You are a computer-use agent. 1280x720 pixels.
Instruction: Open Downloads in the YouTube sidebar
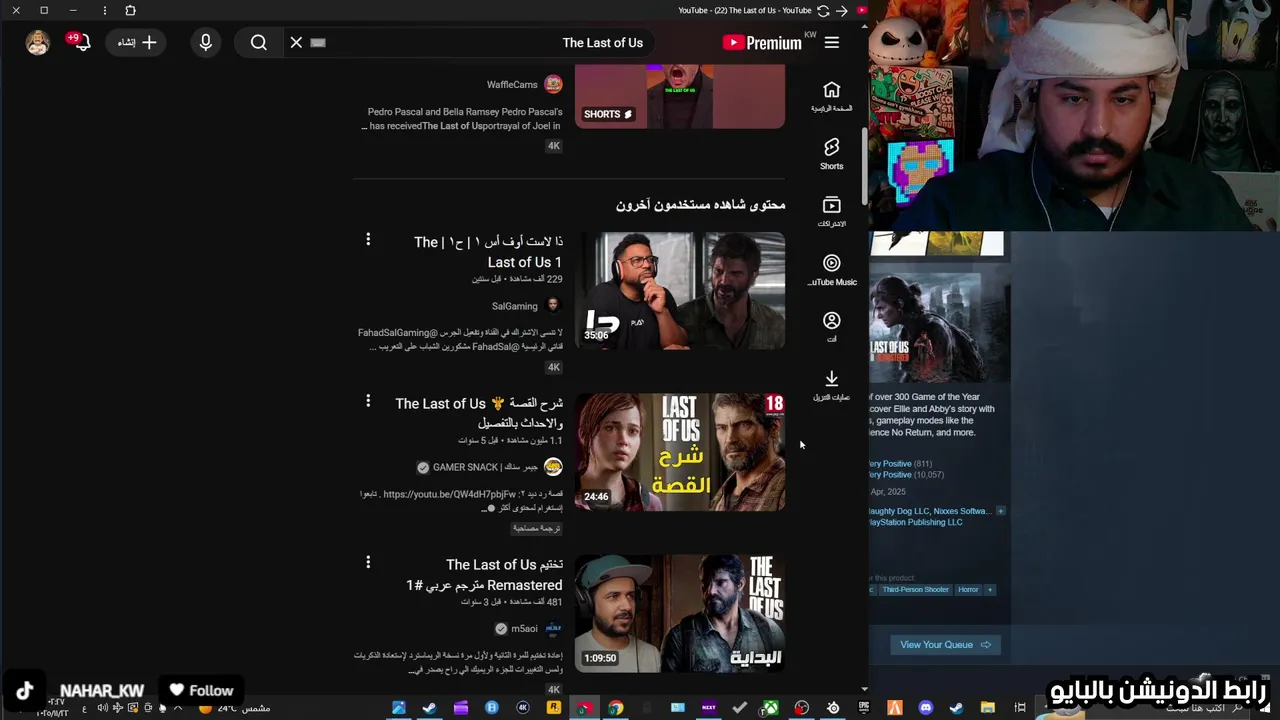tap(832, 385)
